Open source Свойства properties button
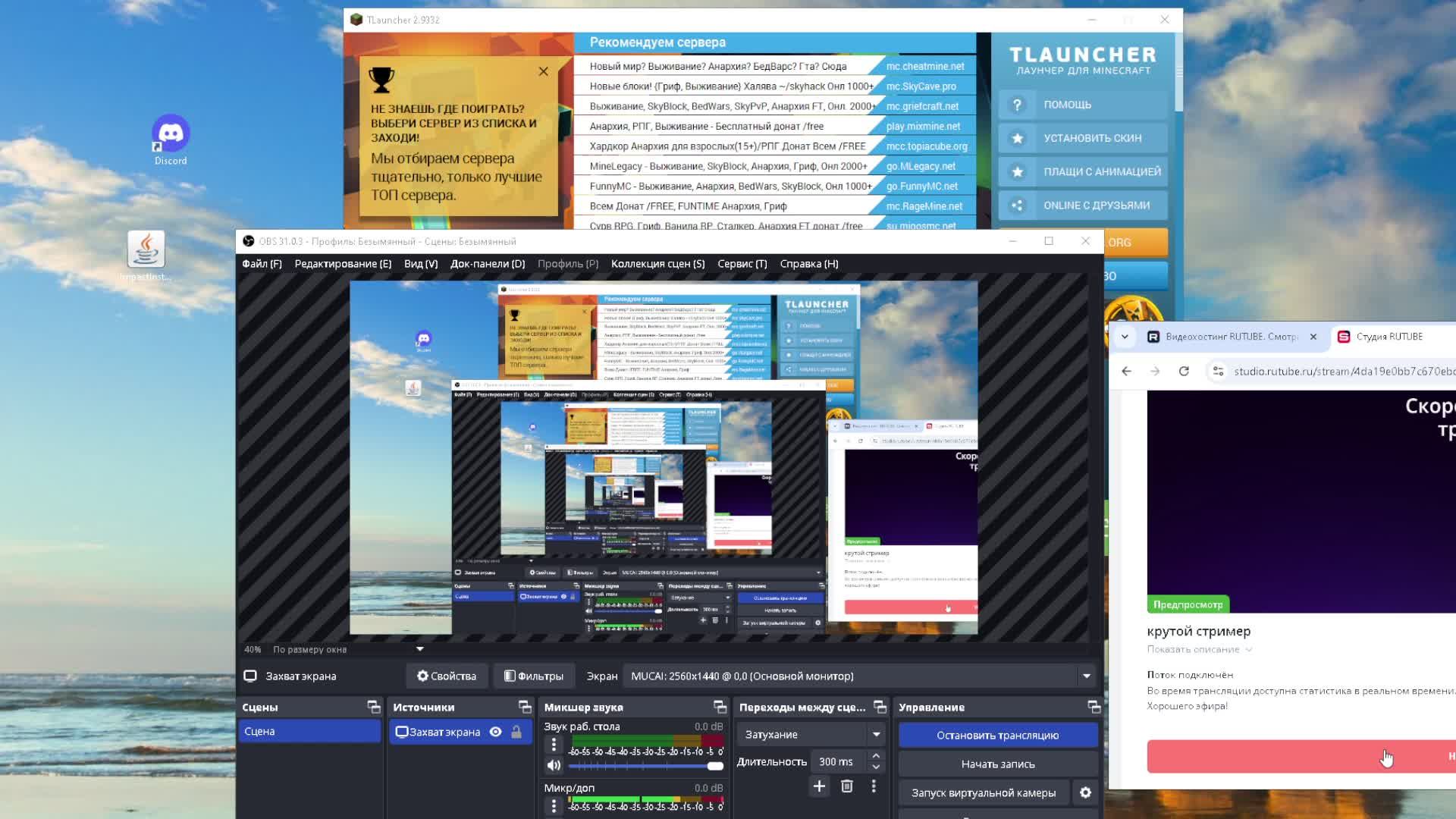 coord(447,676)
